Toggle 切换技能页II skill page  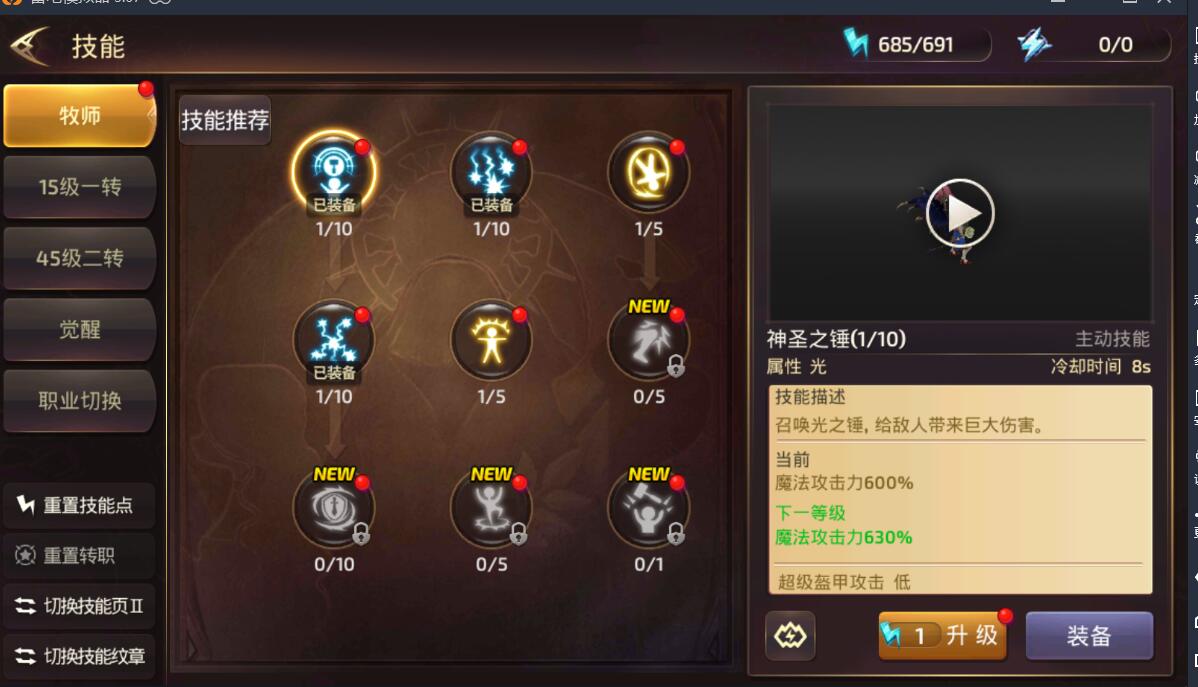[x=79, y=607]
